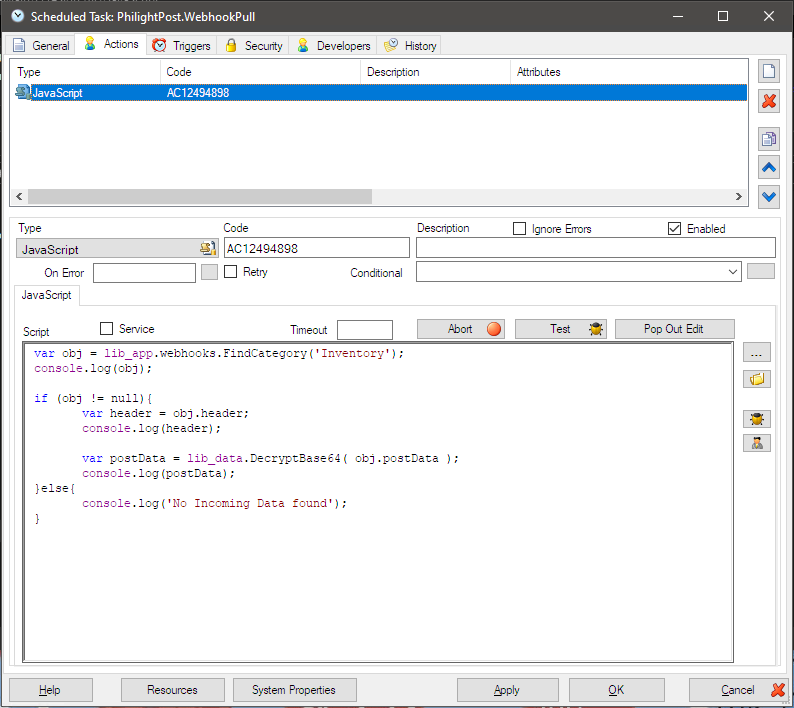Click 'No Incoming Data found' code line

pos(214,503)
